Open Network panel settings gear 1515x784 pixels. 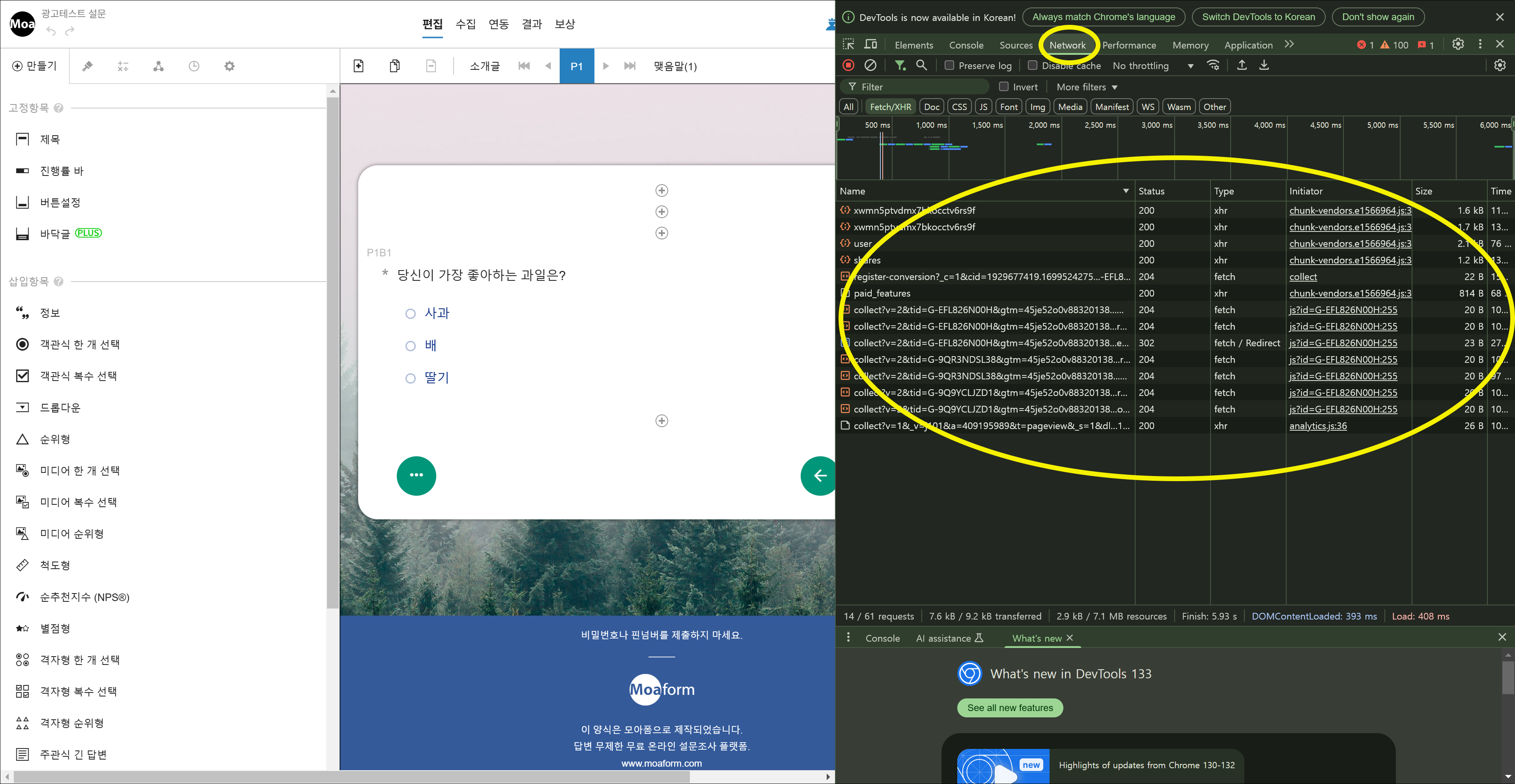[1500, 65]
